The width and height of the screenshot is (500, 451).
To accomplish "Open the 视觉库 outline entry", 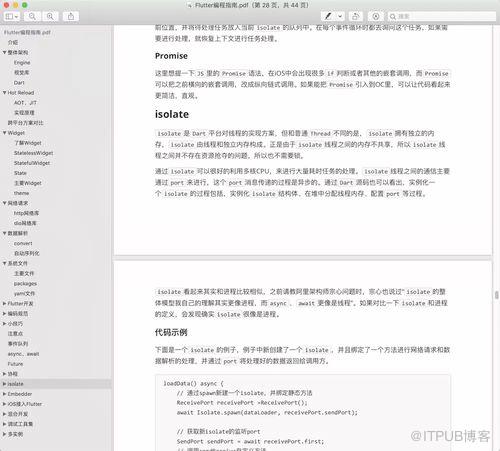I will pos(21,72).
